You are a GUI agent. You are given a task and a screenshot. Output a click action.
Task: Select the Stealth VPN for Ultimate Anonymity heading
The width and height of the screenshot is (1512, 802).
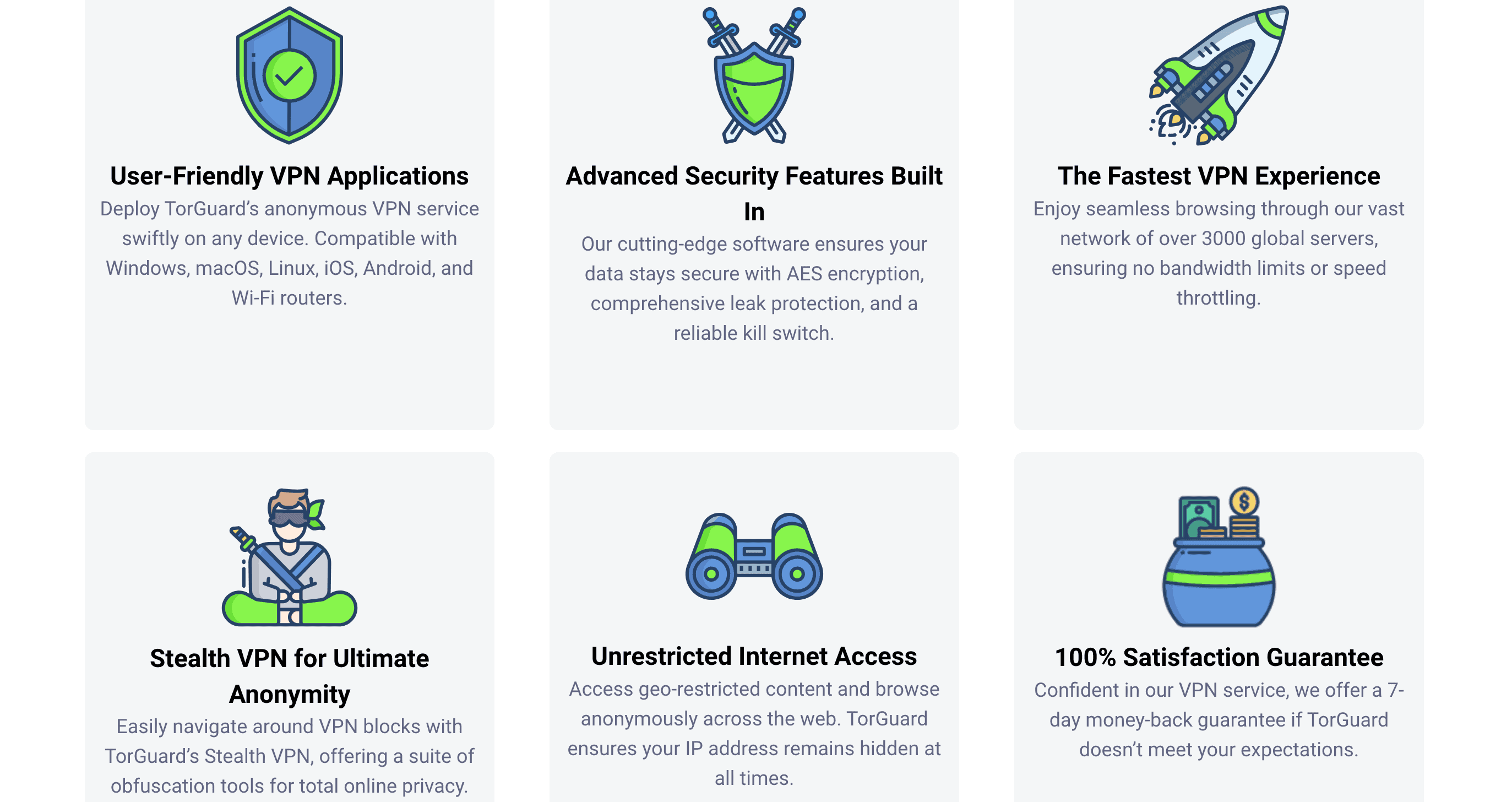pos(290,676)
